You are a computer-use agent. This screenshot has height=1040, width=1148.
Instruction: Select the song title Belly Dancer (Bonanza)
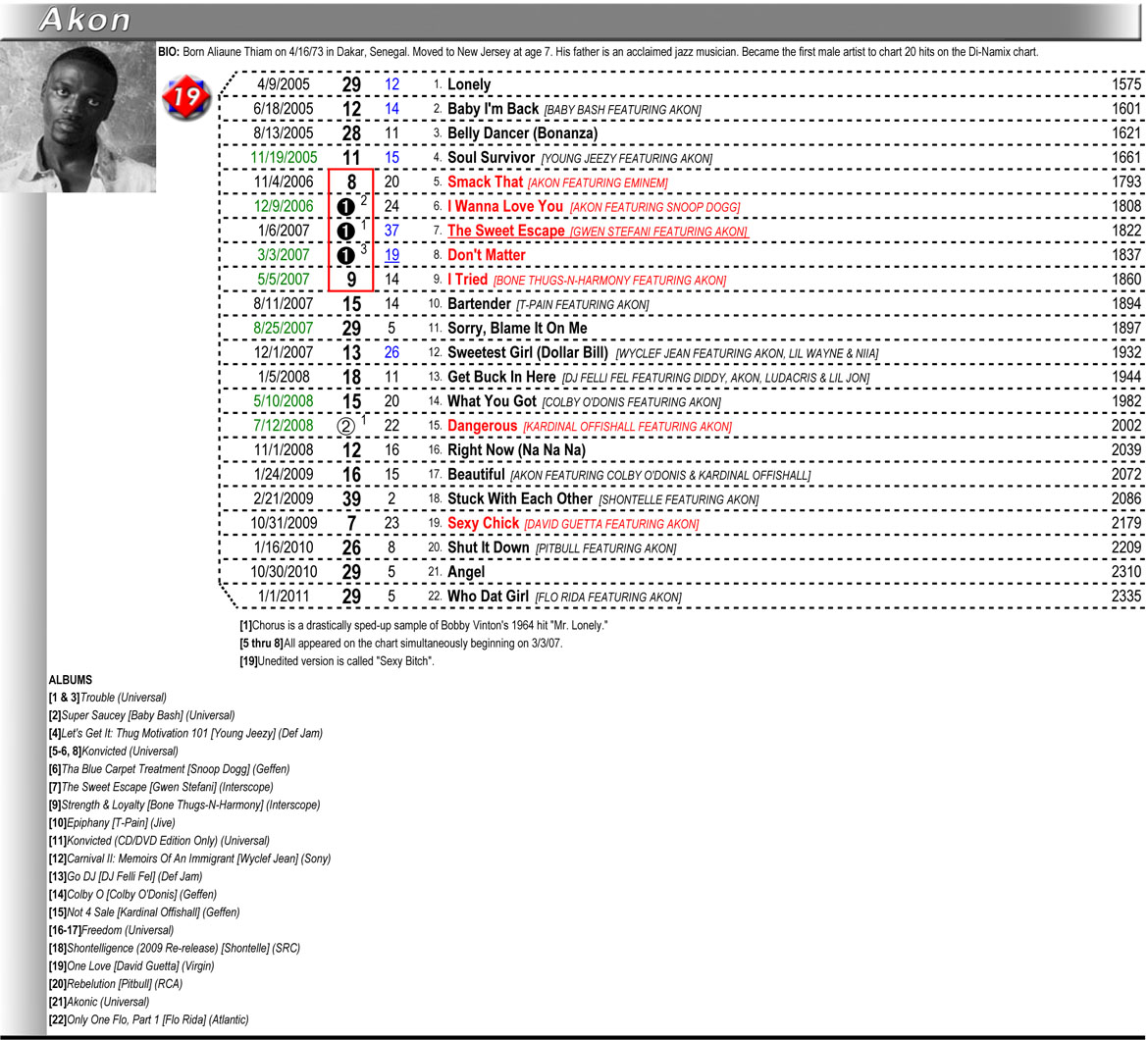pyautogui.click(x=523, y=133)
